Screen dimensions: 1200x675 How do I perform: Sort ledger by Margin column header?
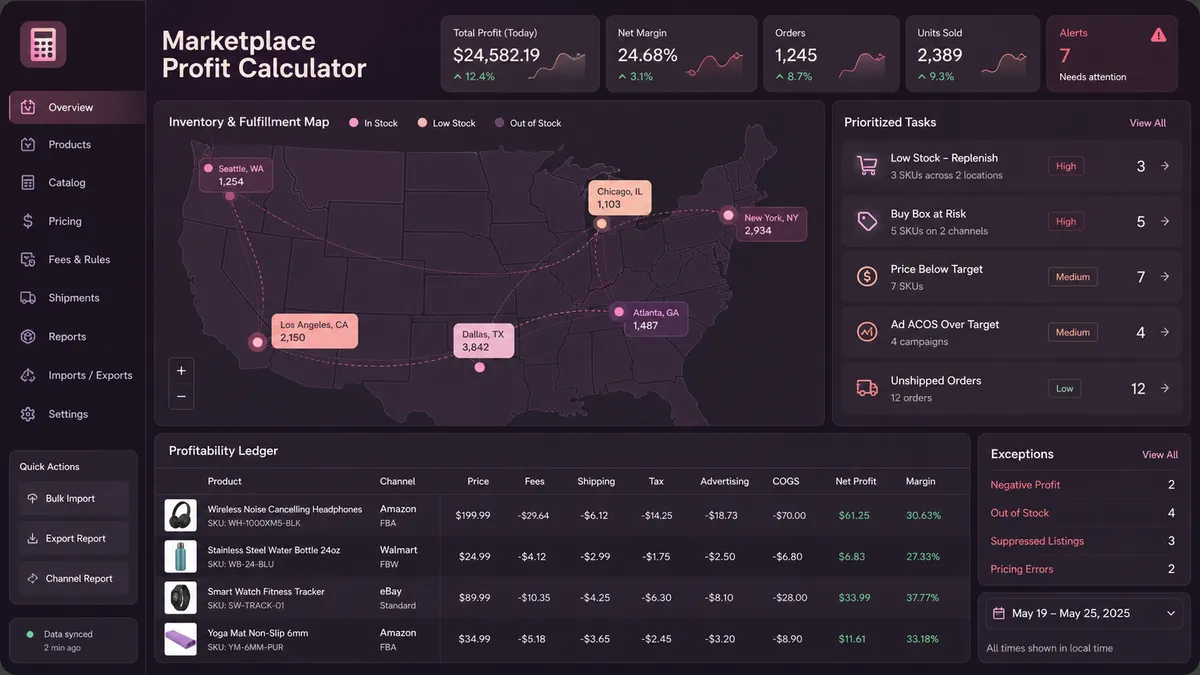tap(921, 481)
